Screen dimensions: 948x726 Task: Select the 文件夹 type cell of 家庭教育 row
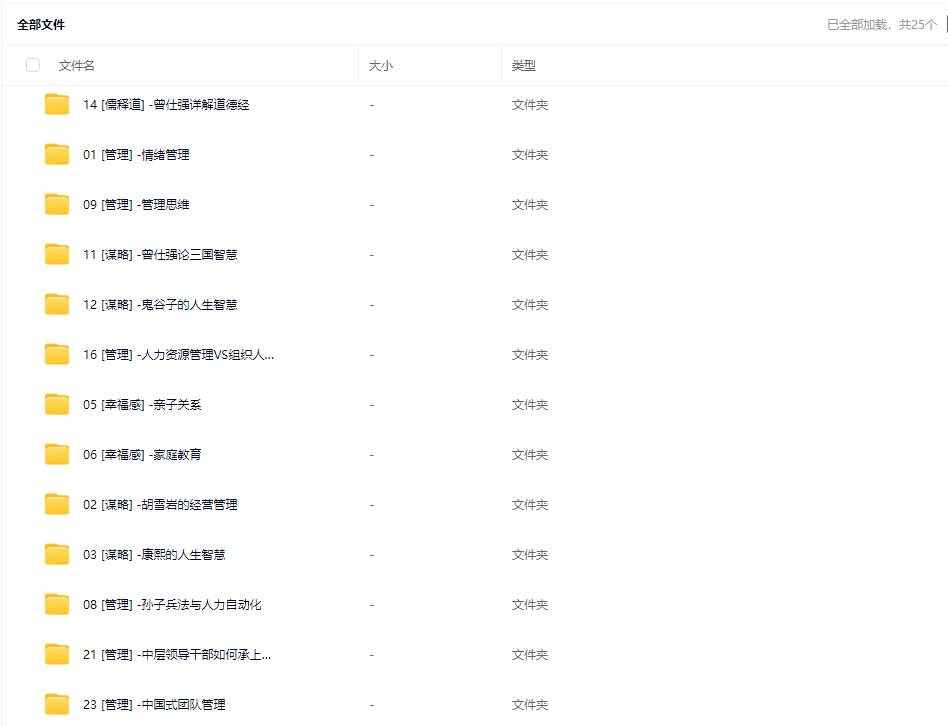530,455
